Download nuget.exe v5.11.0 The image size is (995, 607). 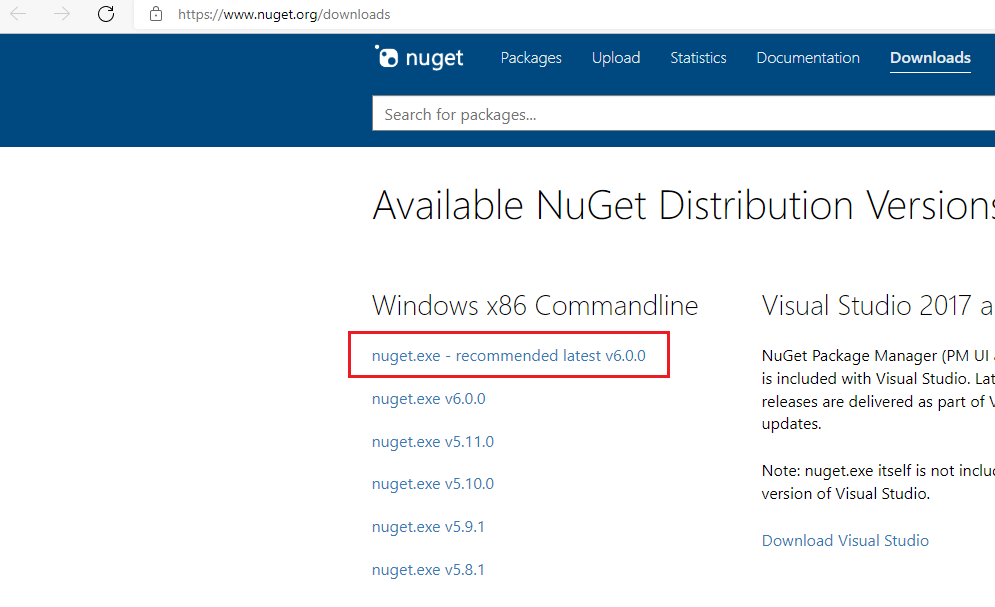click(433, 441)
